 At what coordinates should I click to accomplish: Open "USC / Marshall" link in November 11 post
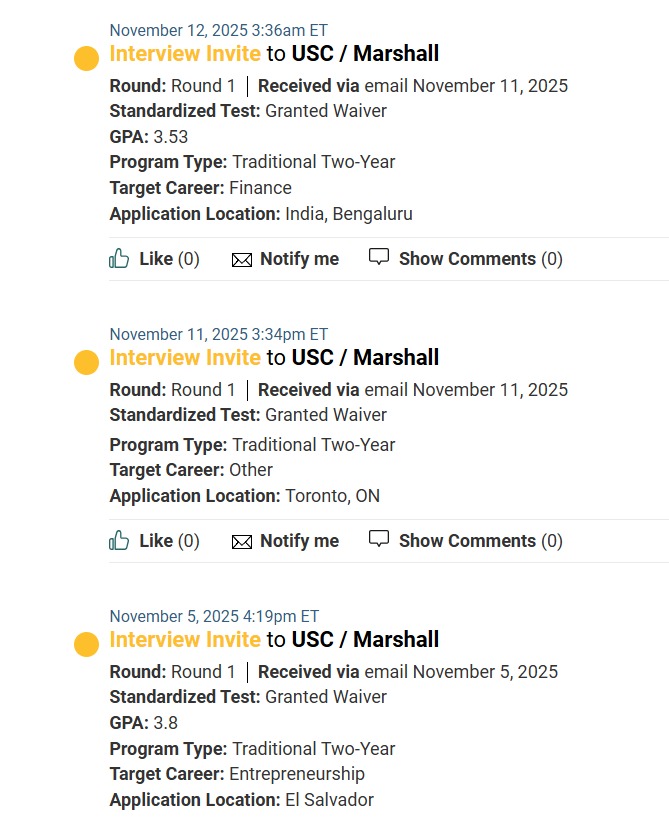(365, 357)
